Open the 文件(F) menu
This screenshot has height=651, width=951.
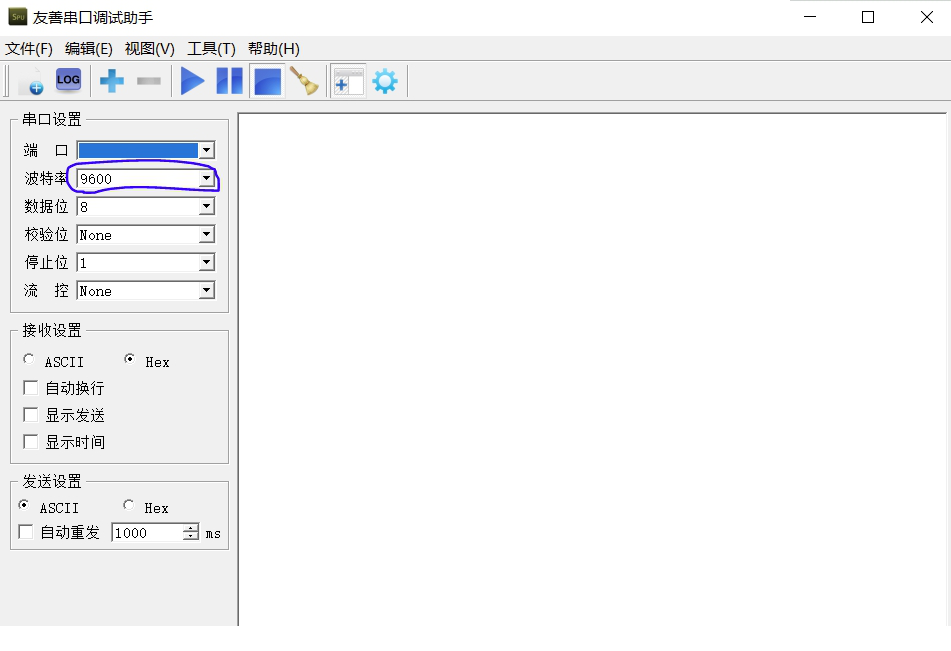click(29, 49)
